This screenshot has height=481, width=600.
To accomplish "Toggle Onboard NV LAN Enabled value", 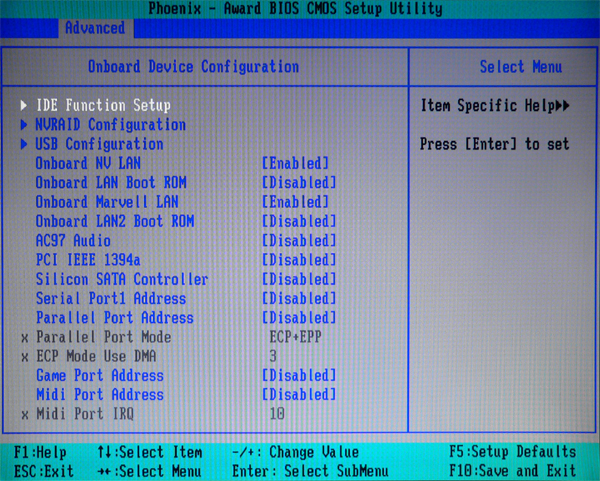I will click(x=295, y=163).
